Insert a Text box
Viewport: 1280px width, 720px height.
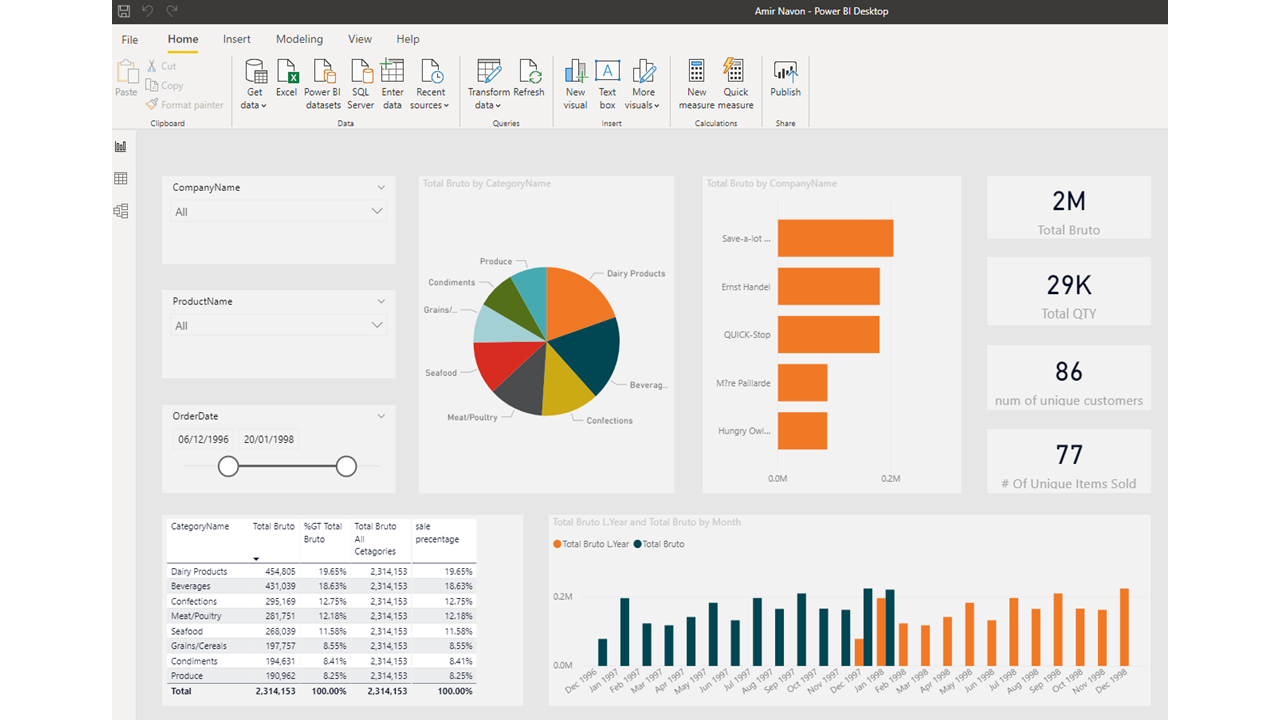point(607,70)
